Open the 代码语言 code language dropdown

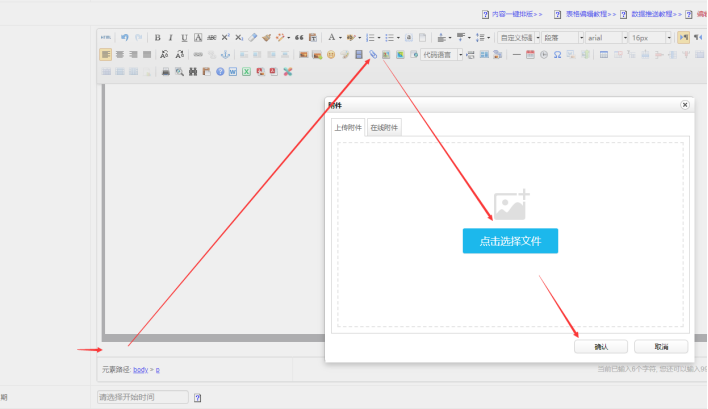[x=441, y=54]
